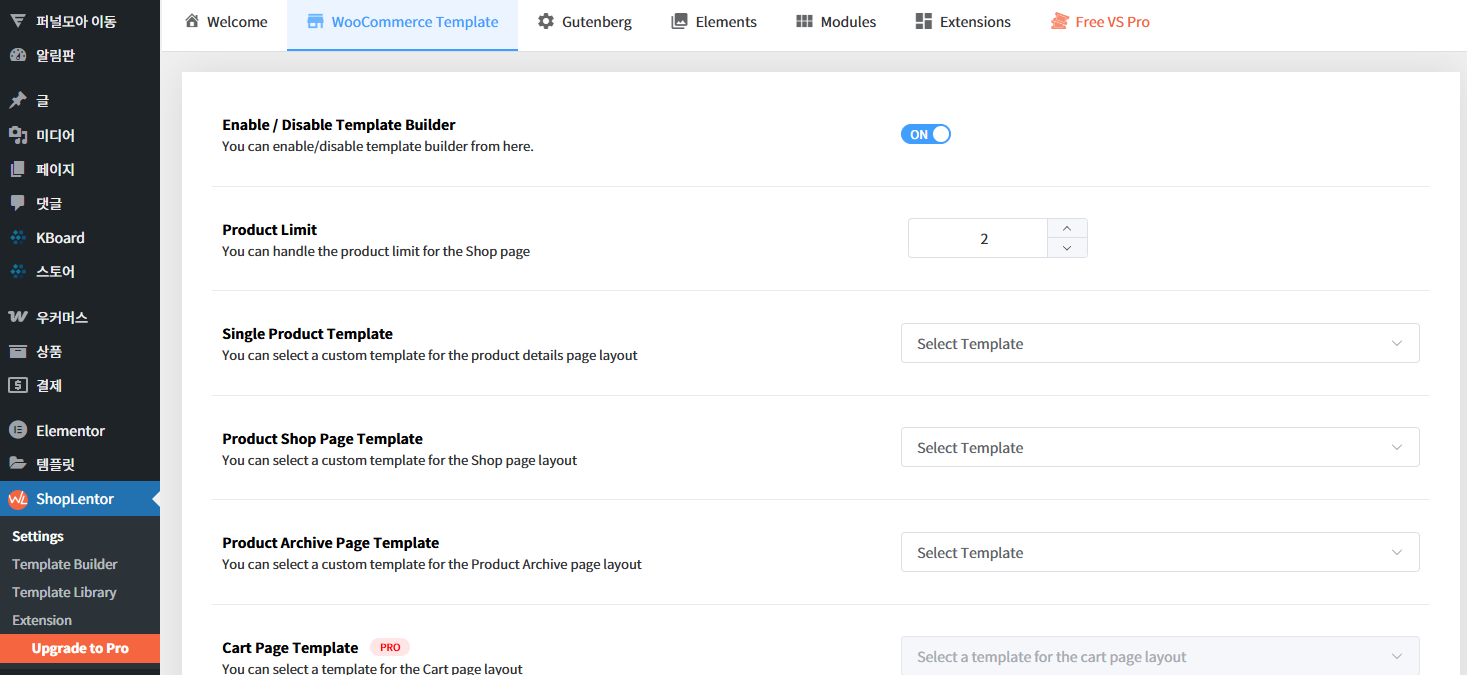Click the KBoard logo icon
1467x675 pixels.
coord(17,238)
